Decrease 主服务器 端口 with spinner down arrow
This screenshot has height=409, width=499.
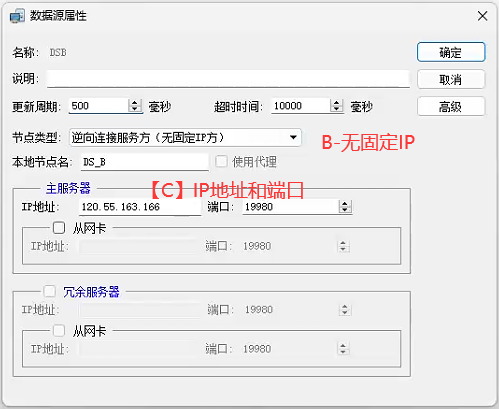345,211
